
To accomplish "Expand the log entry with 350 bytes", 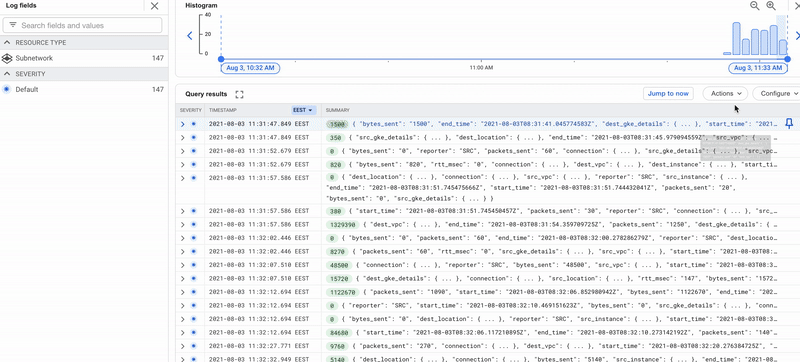I will click(183, 138).
